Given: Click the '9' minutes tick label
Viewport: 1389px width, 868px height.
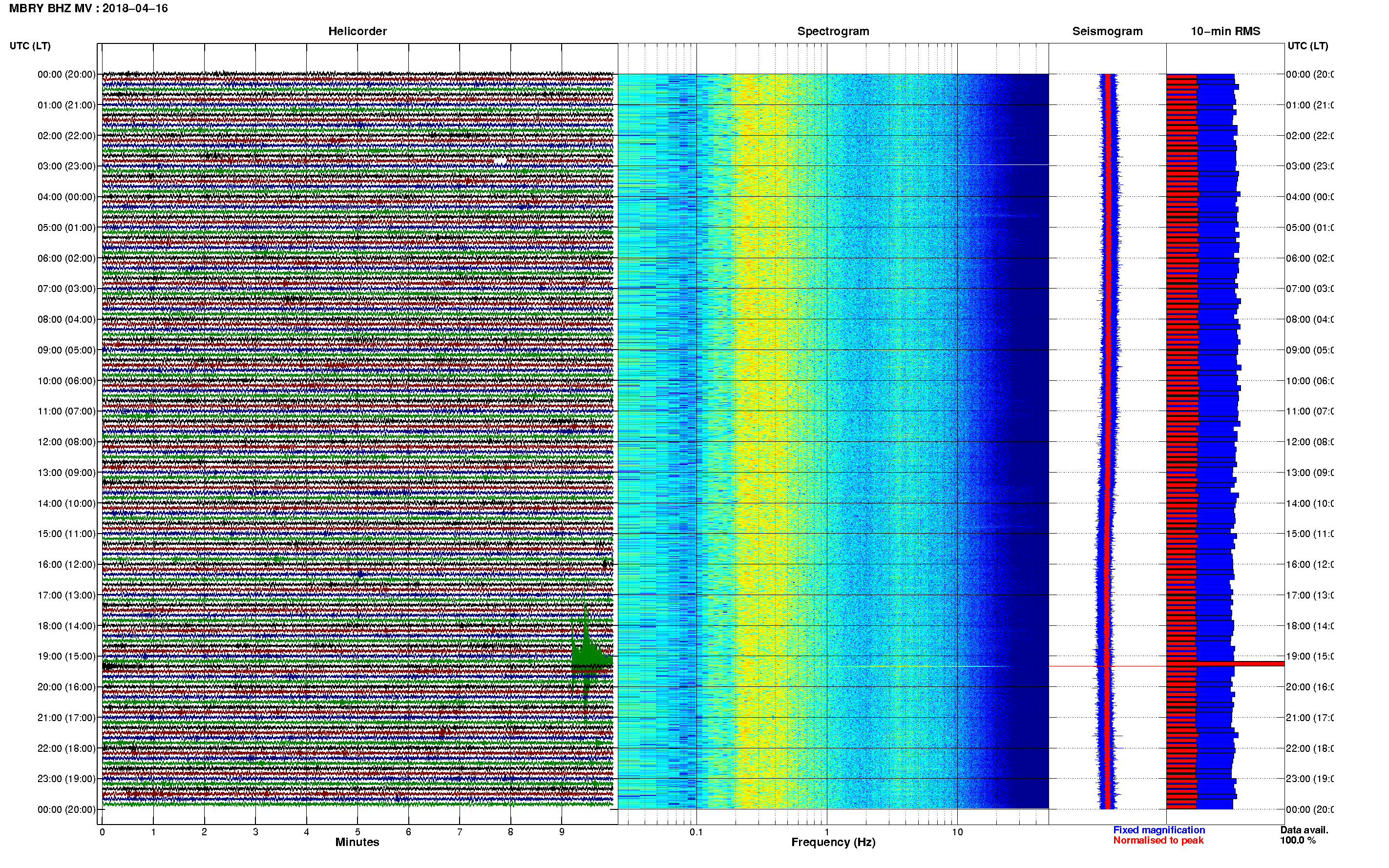Looking at the screenshot, I should 562,831.
